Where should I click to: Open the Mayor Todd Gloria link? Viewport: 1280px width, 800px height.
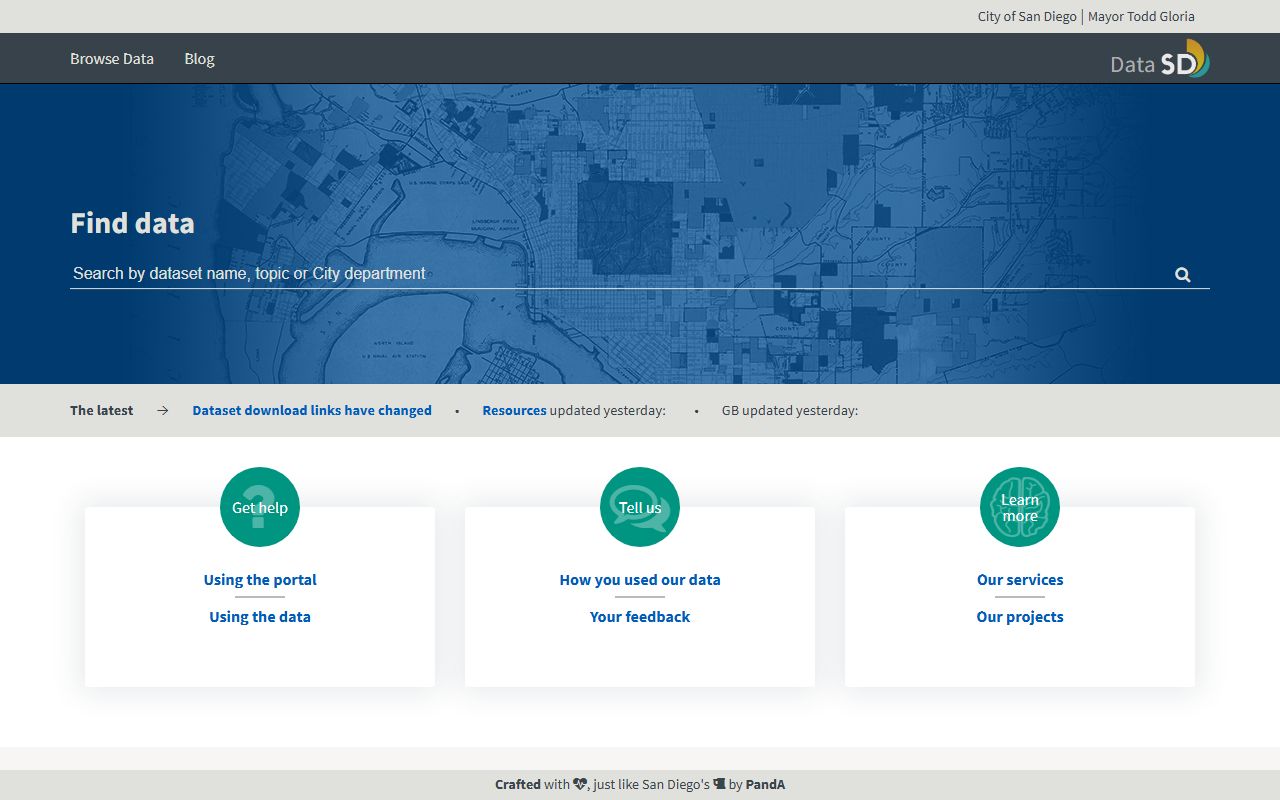pos(1141,16)
